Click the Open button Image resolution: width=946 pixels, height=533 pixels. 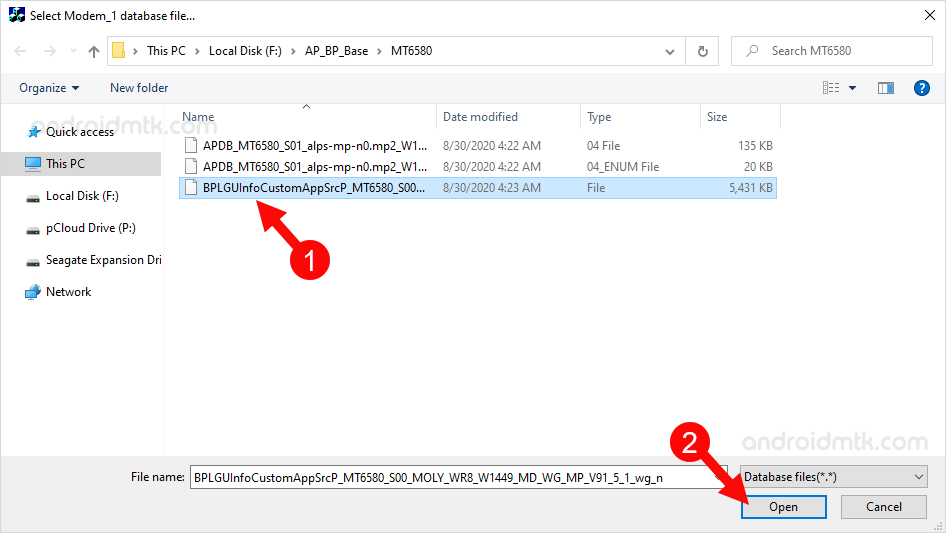[784, 507]
